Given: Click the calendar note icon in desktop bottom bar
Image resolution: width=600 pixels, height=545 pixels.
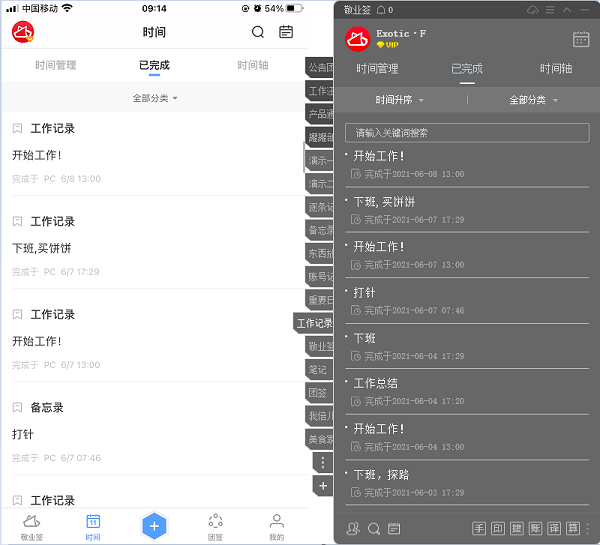Looking at the screenshot, I should point(394,529).
